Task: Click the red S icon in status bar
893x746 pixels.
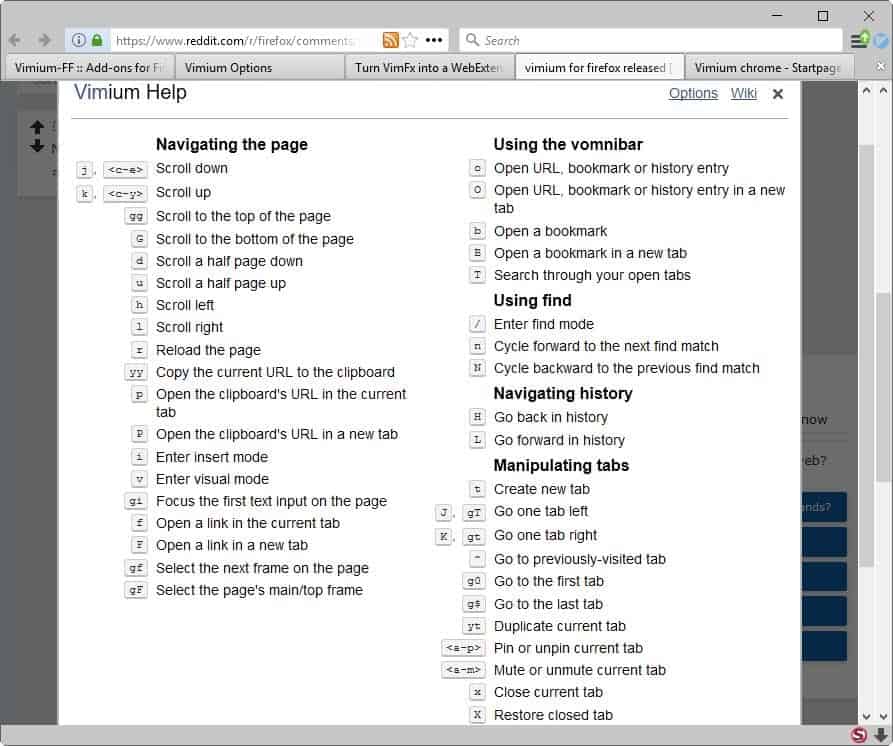Action: pos(858,735)
